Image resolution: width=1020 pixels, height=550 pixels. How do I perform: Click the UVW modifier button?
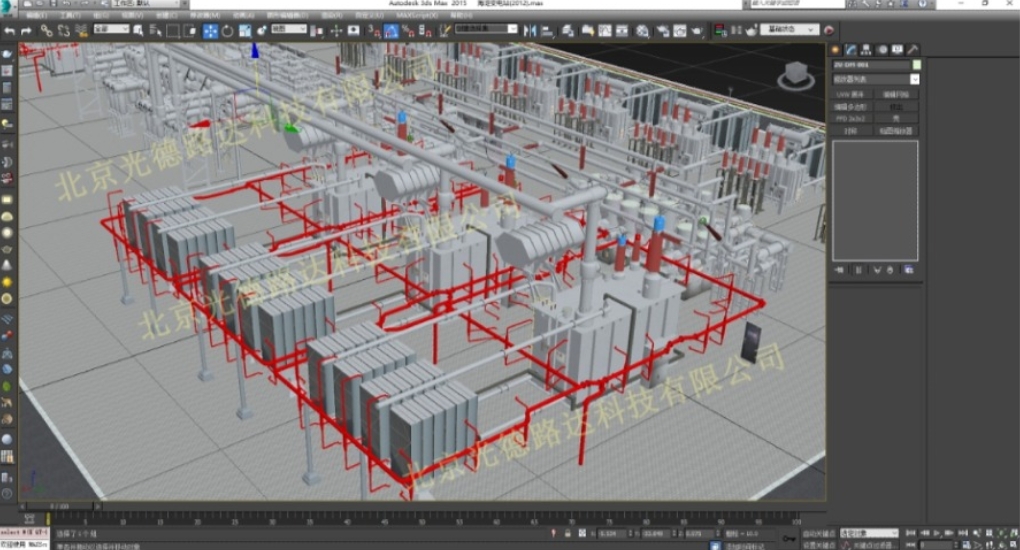tap(849, 94)
